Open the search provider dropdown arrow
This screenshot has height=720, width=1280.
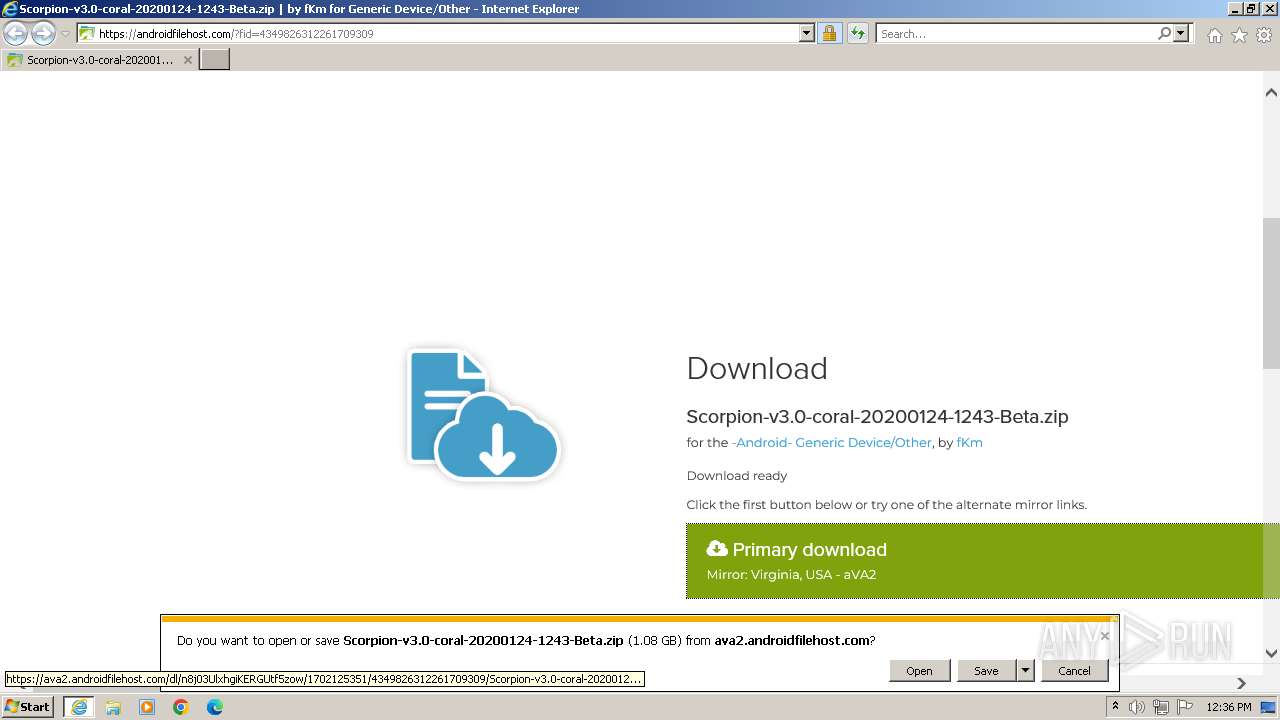click(1181, 33)
